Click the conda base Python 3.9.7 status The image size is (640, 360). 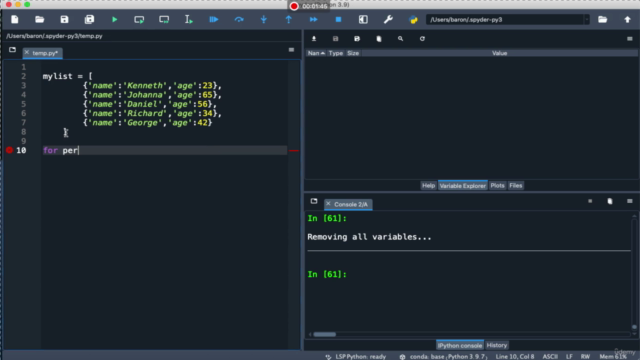[449, 357]
